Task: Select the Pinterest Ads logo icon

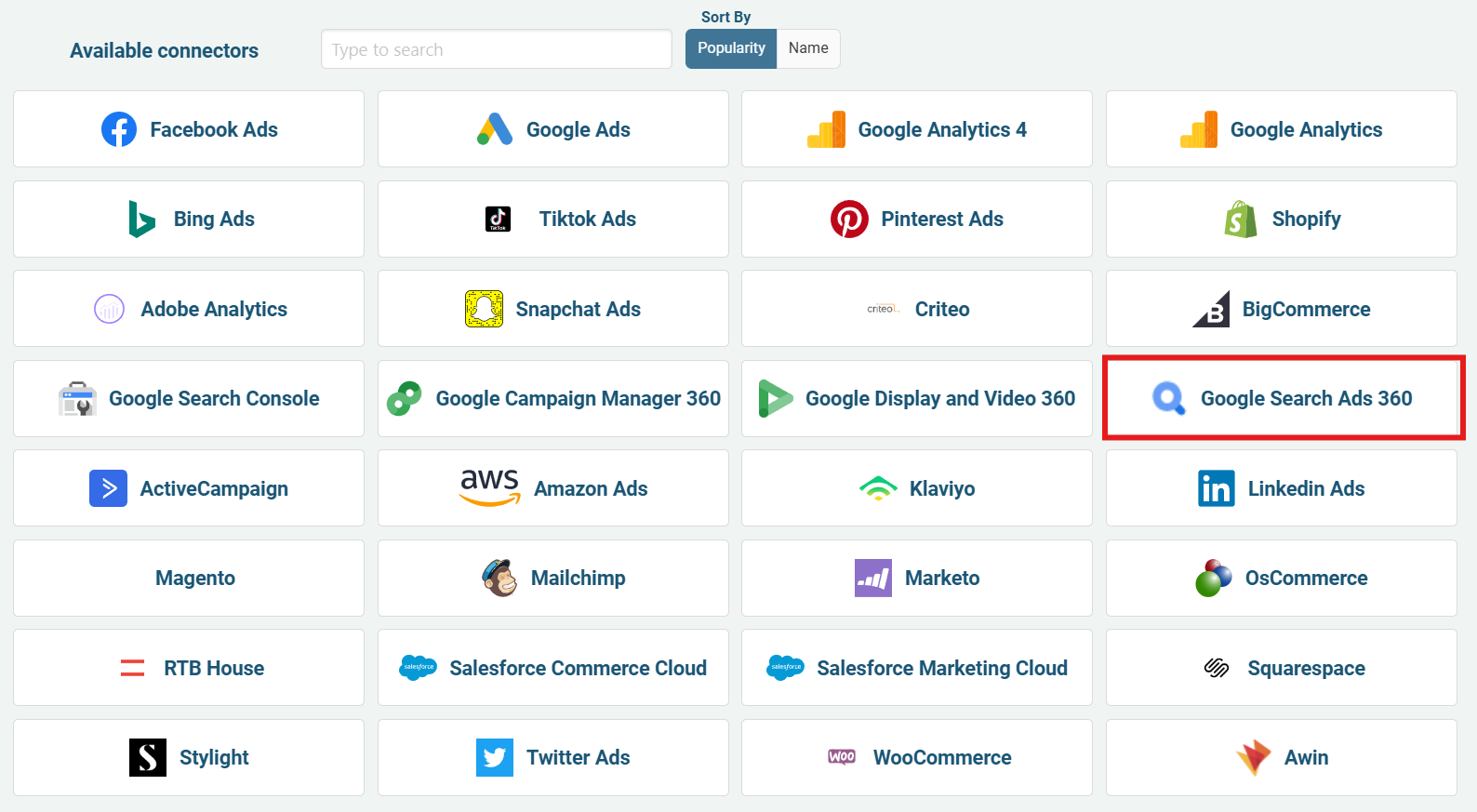Action: click(x=849, y=220)
